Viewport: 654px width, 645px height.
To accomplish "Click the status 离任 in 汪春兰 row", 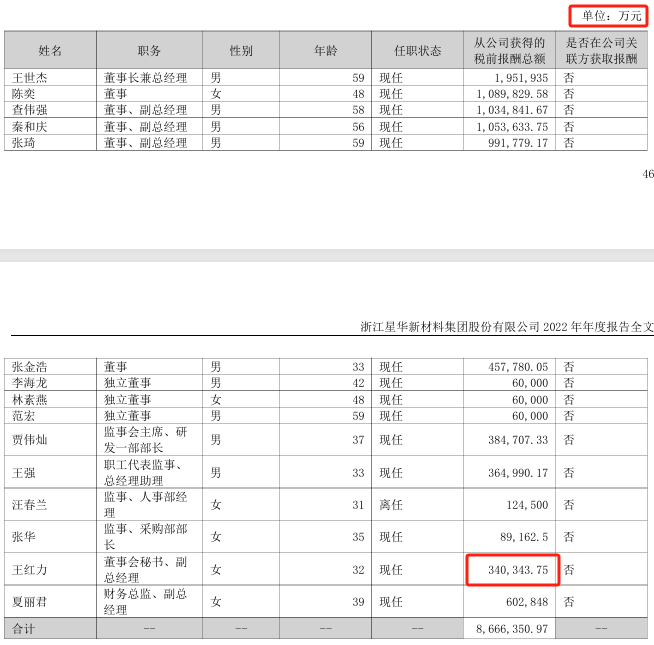I will 391,505.
